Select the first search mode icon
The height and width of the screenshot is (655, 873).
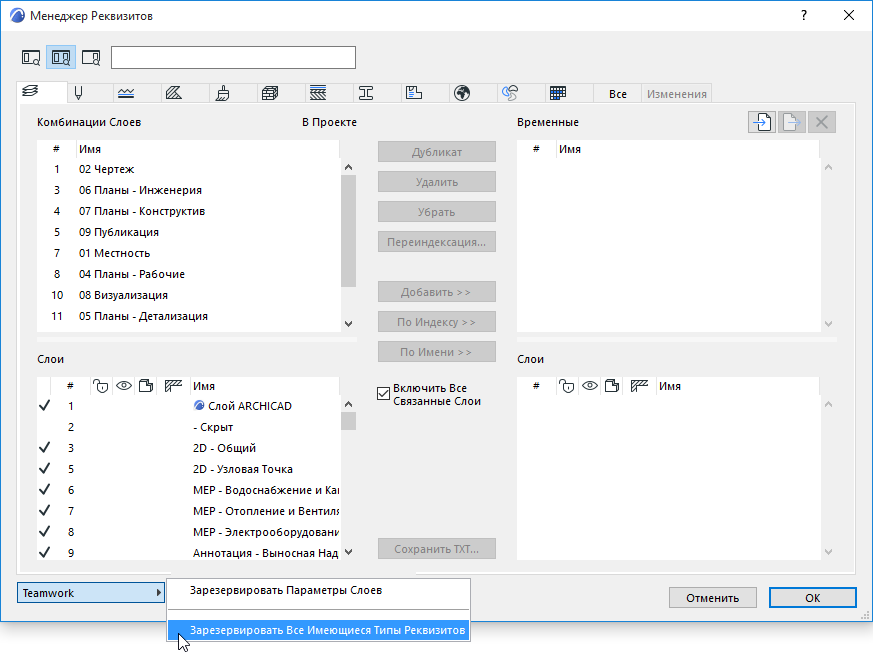(x=31, y=57)
